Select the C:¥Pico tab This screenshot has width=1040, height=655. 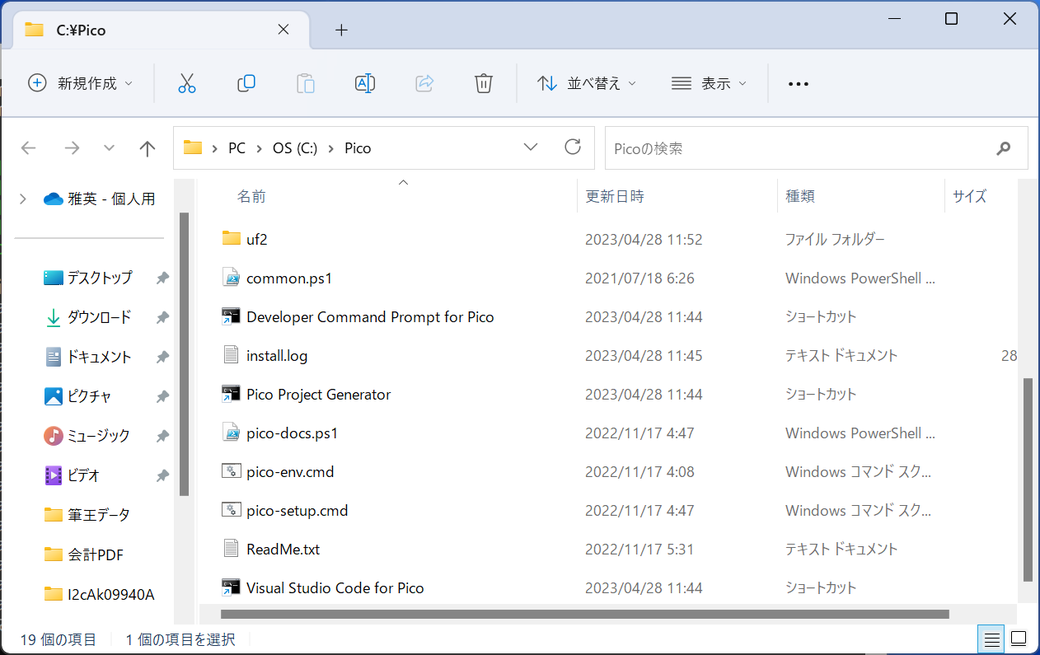coord(161,30)
